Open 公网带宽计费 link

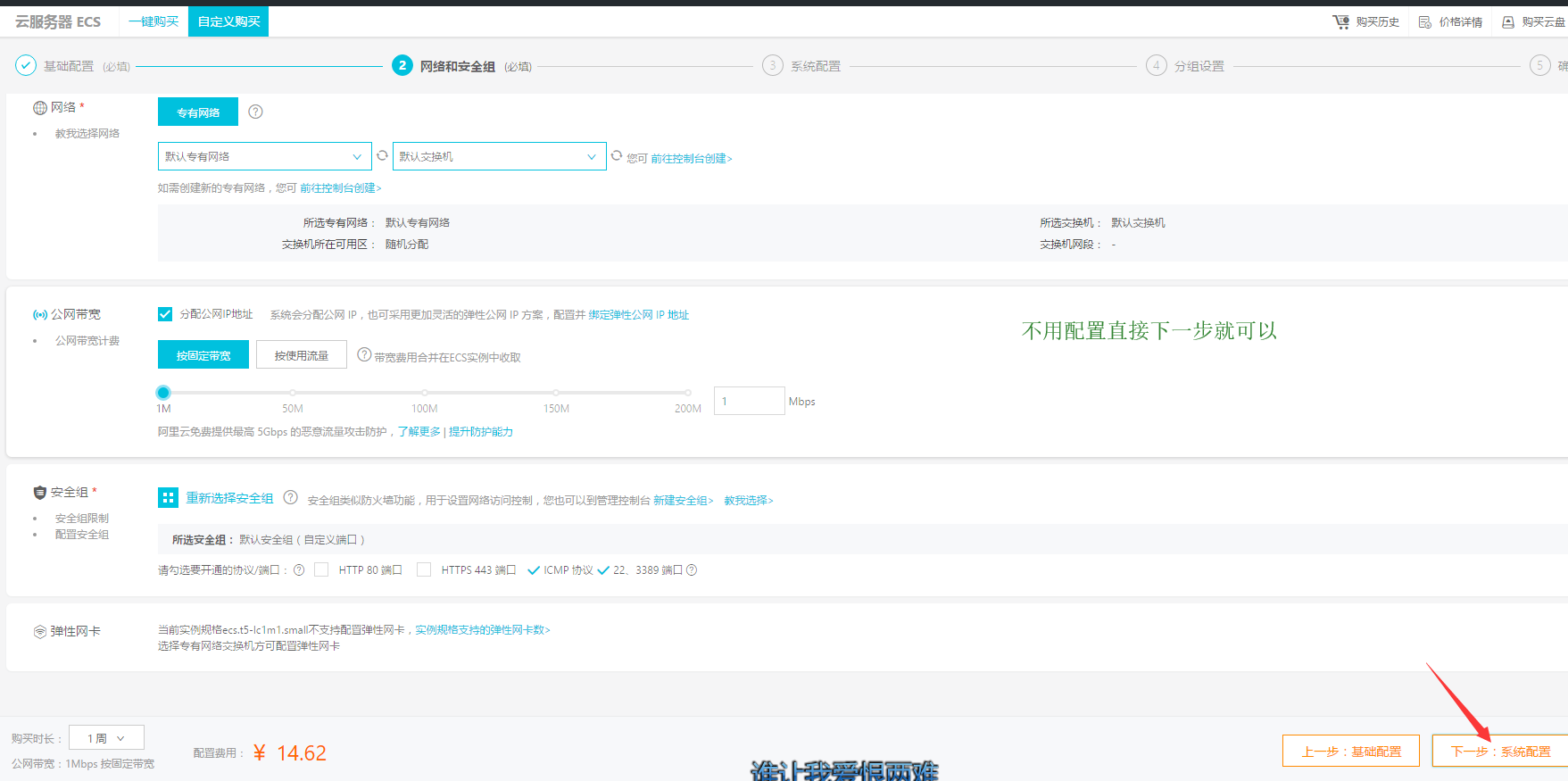(87, 340)
